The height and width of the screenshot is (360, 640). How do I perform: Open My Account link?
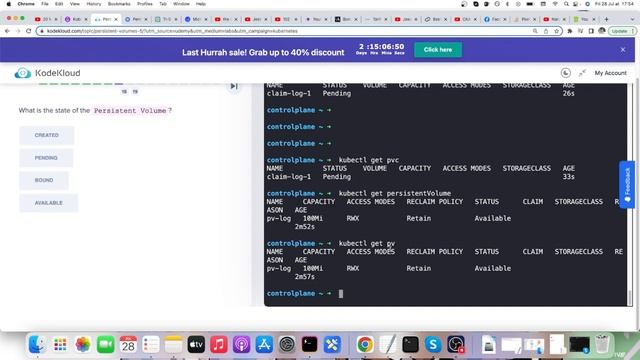click(x=610, y=73)
